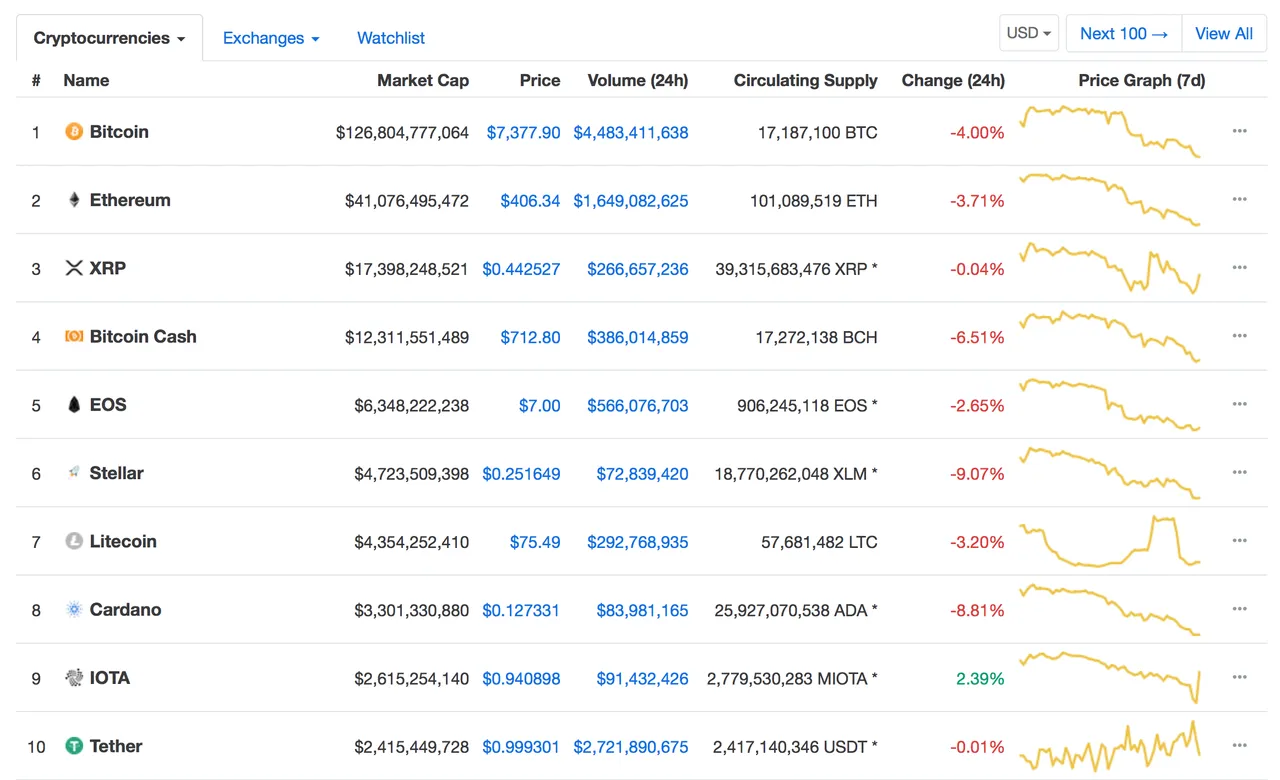
Task: Open the three-dot menu for Stellar
Action: click(1240, 472)
